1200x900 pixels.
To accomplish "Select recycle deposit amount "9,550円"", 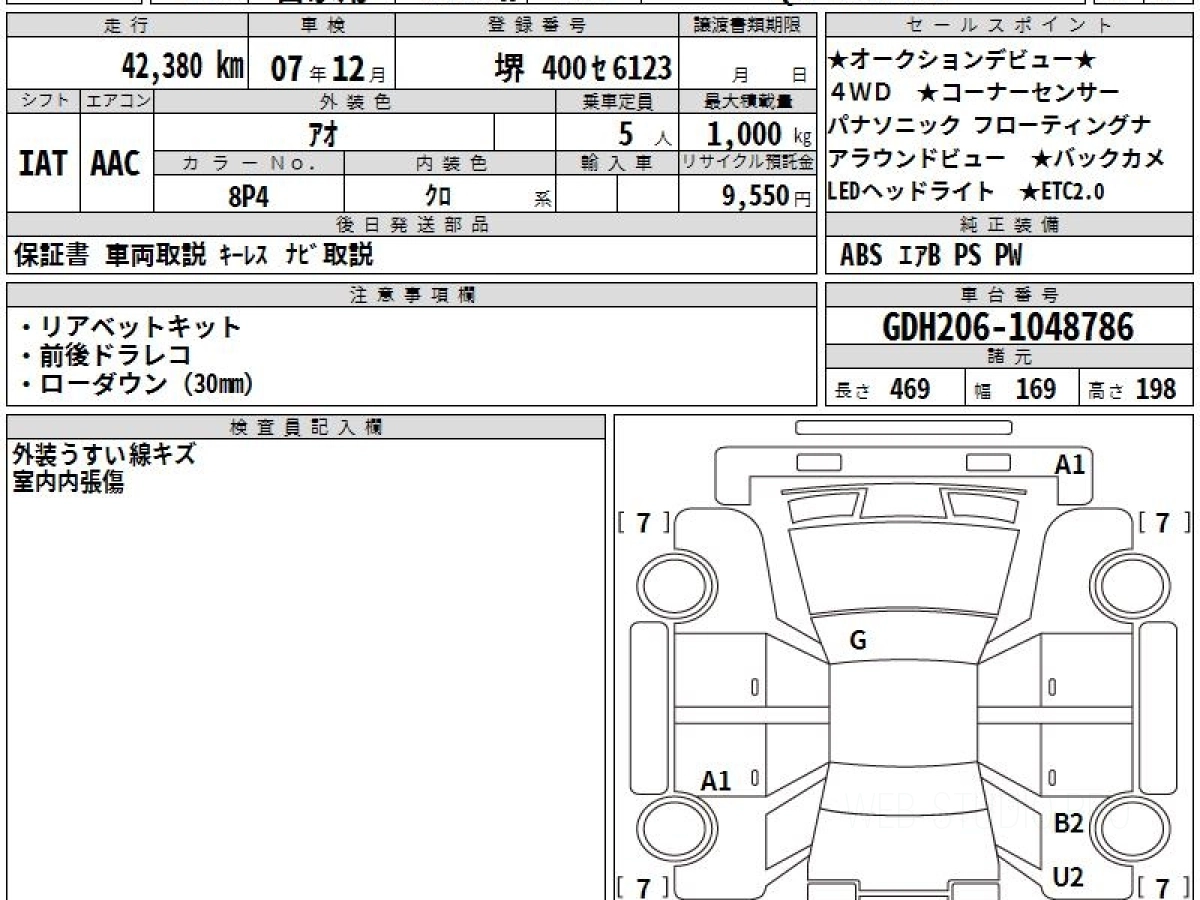I will click(x=767, y=195).
